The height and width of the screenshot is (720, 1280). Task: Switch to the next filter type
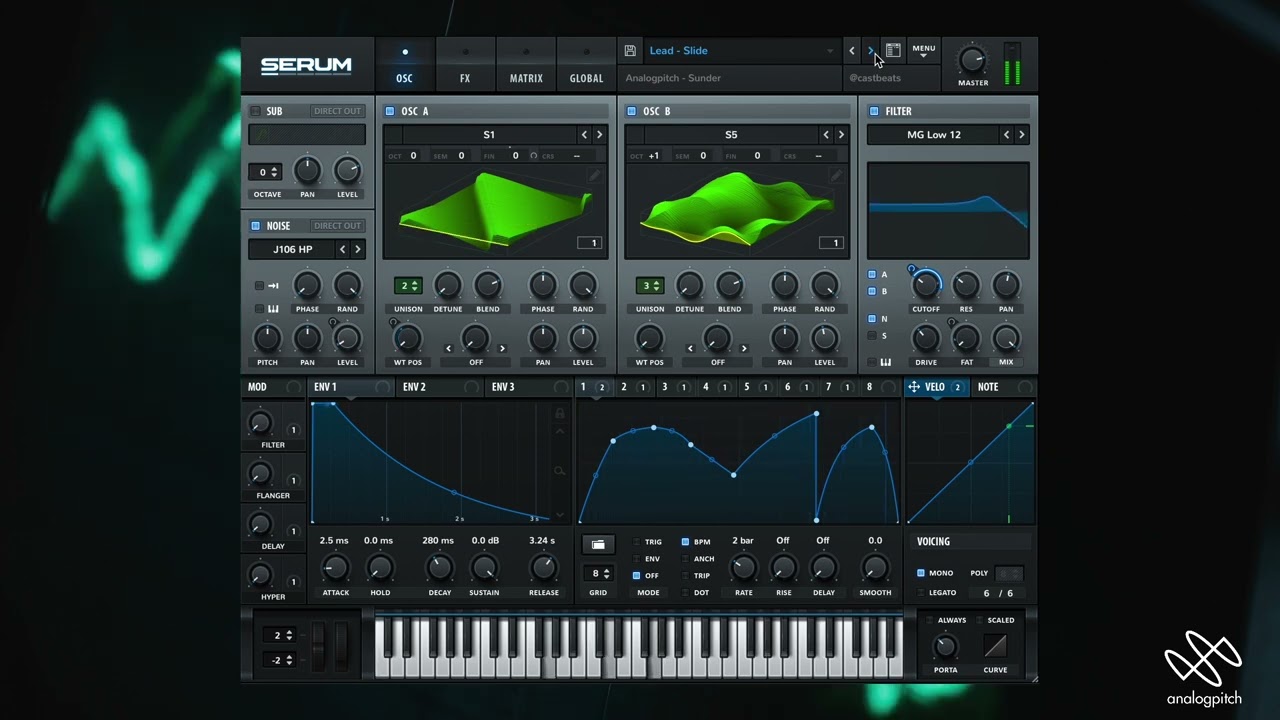click(x=1022, y=135)
